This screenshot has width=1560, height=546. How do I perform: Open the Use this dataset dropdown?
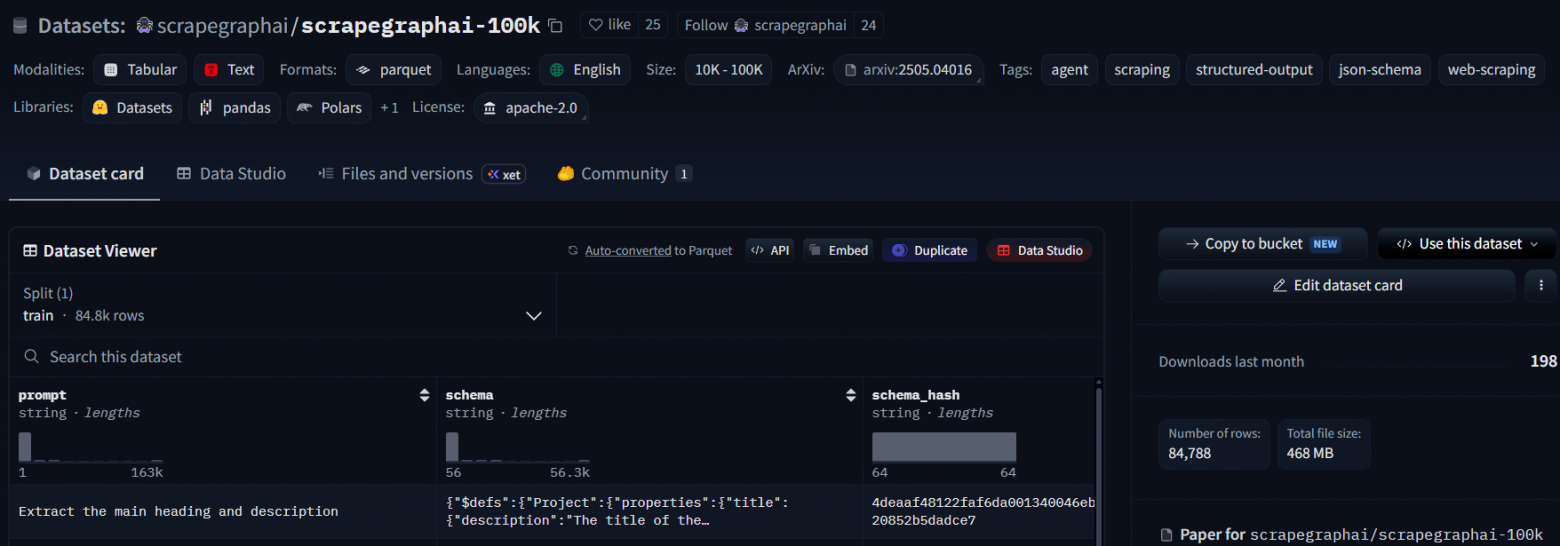point(1467,244)
